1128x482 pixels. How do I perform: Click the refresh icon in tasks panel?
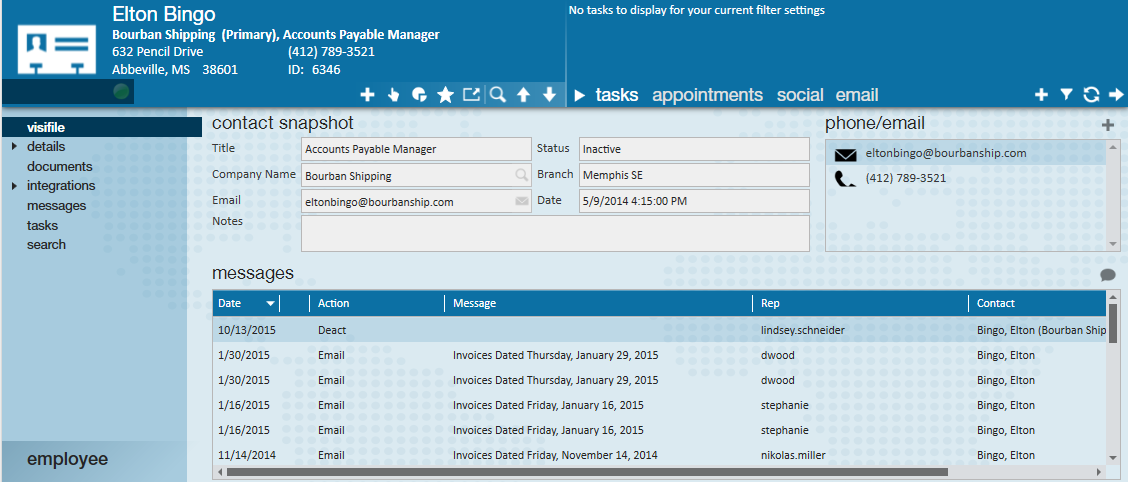click(x=1091, y=95)
